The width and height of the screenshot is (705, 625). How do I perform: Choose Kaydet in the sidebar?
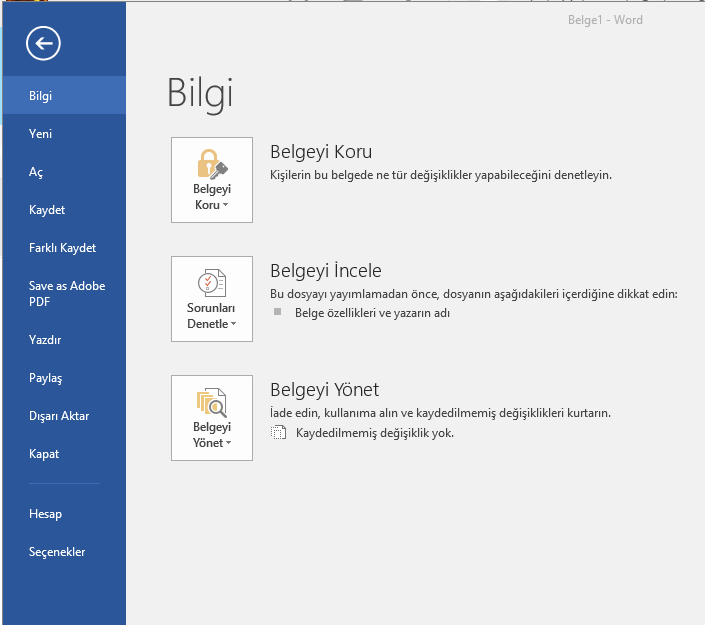[64, 210]
